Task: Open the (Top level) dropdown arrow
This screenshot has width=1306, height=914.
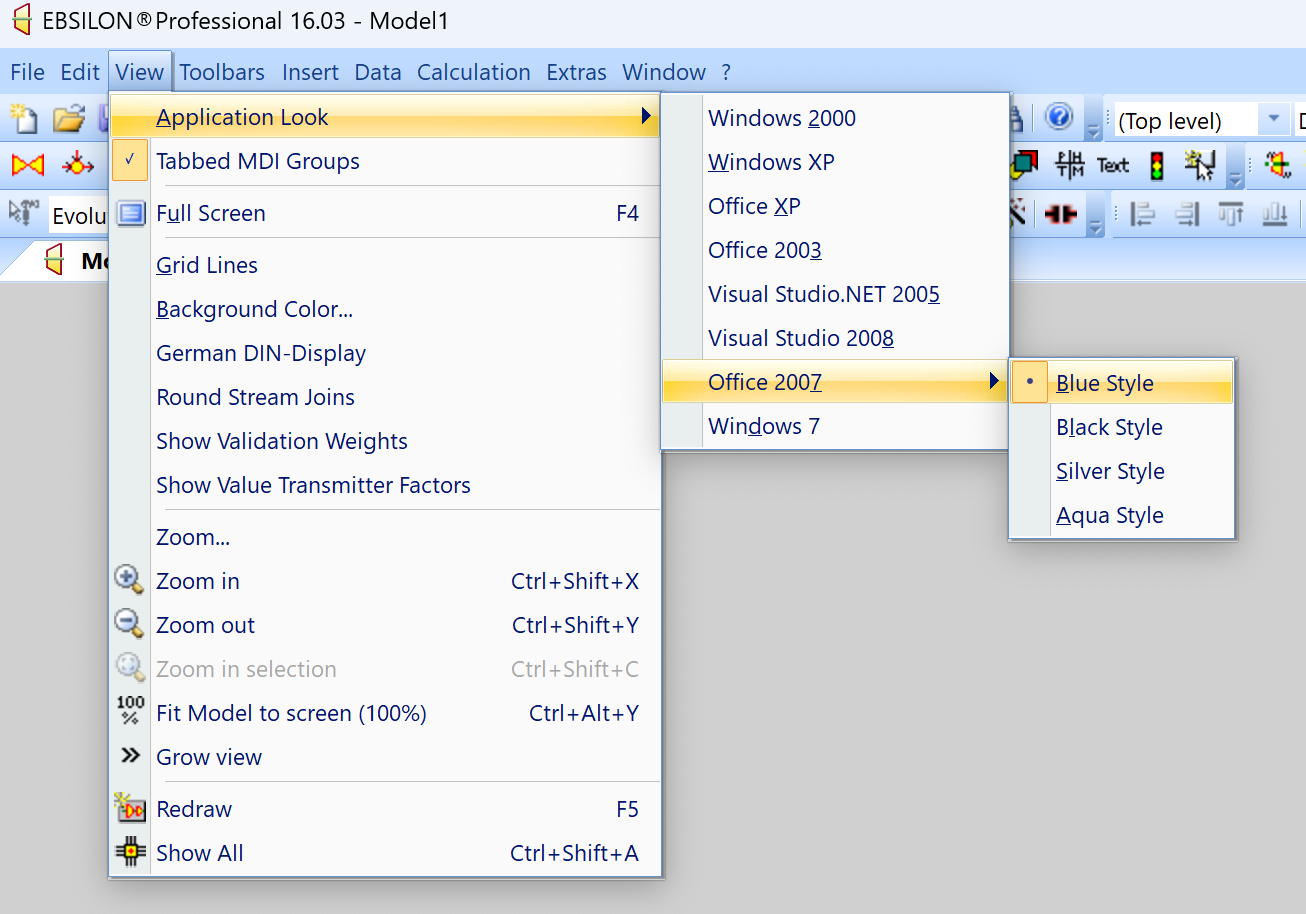Action: pyautogui.click(x=1273, y=119)
